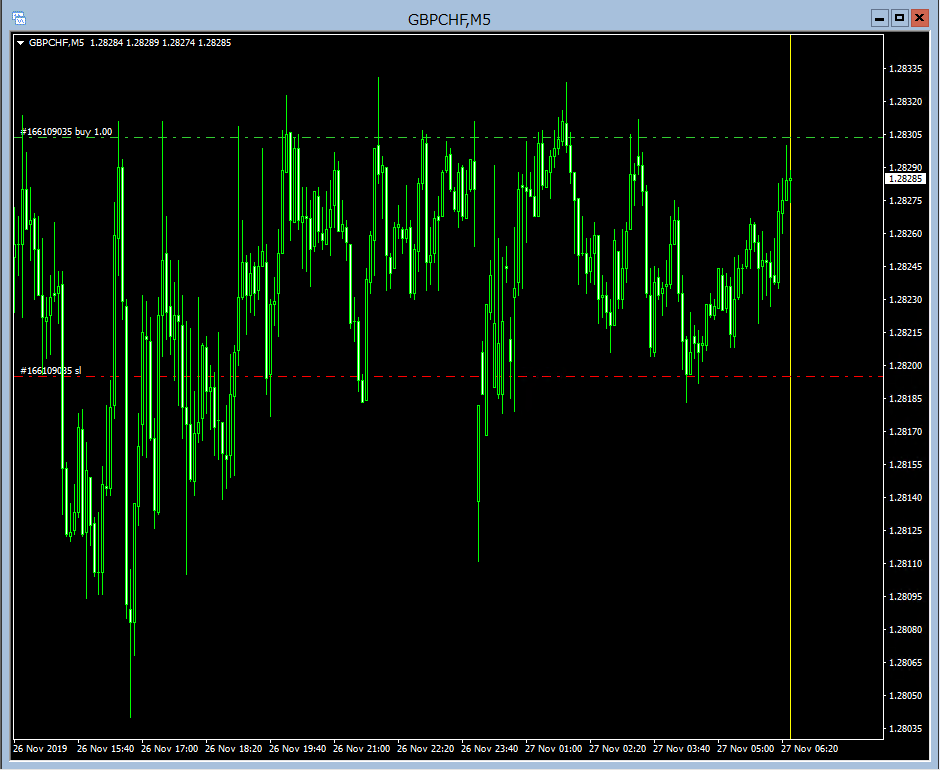Click price scale value 1.28110

(905, 564)
